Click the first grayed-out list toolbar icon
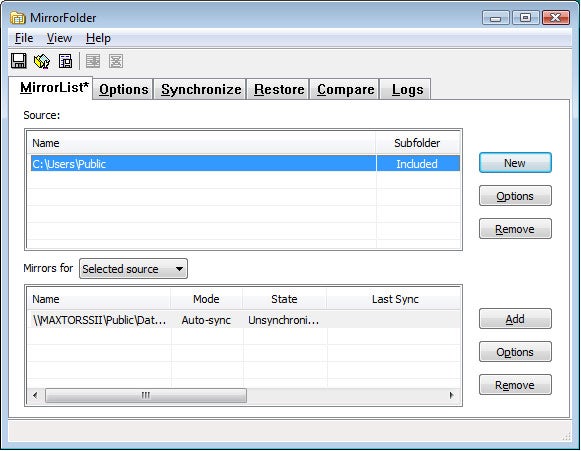This screenshot has height=451, width=581. click(x=93, y=61)
